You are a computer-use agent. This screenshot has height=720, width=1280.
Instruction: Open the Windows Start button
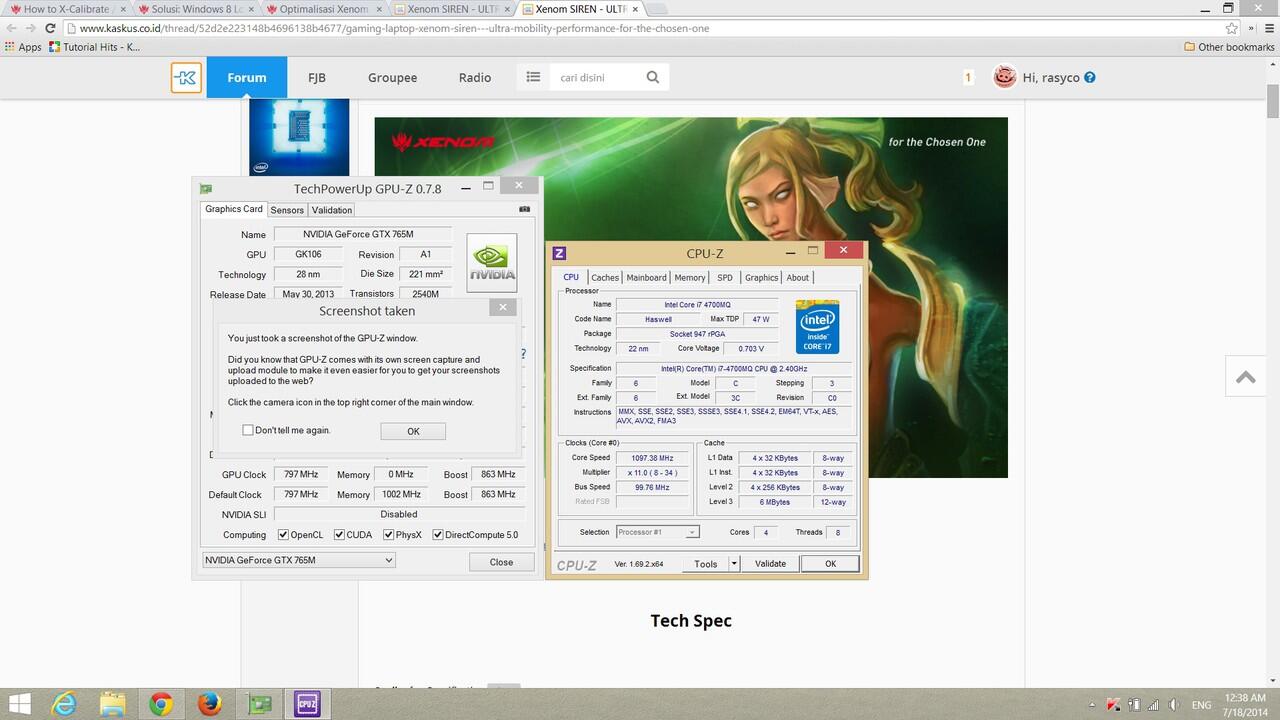click(20, 705)
